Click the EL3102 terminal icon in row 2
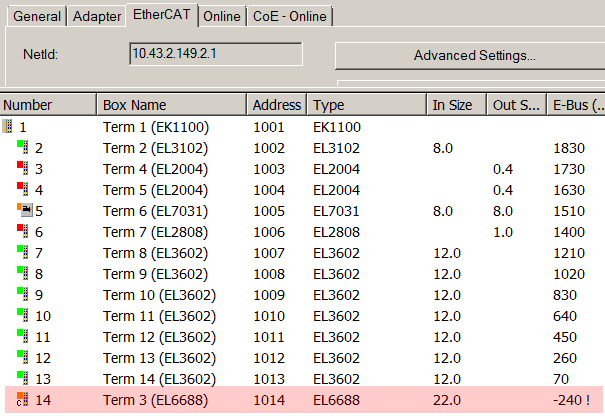Image resolution: width=605 pixels, height=418 pixels. [23, 148]
